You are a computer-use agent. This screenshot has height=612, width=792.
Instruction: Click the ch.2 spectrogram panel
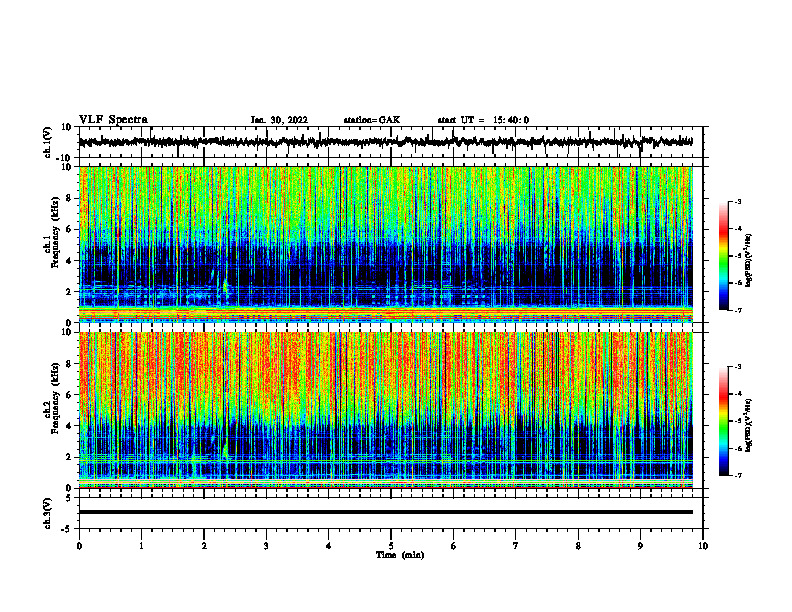point(385,410)
